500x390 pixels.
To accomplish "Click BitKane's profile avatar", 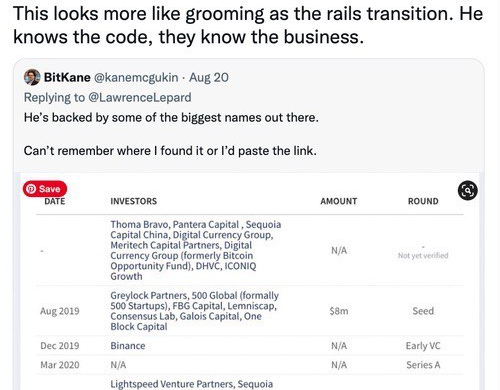I will (32, 77).
